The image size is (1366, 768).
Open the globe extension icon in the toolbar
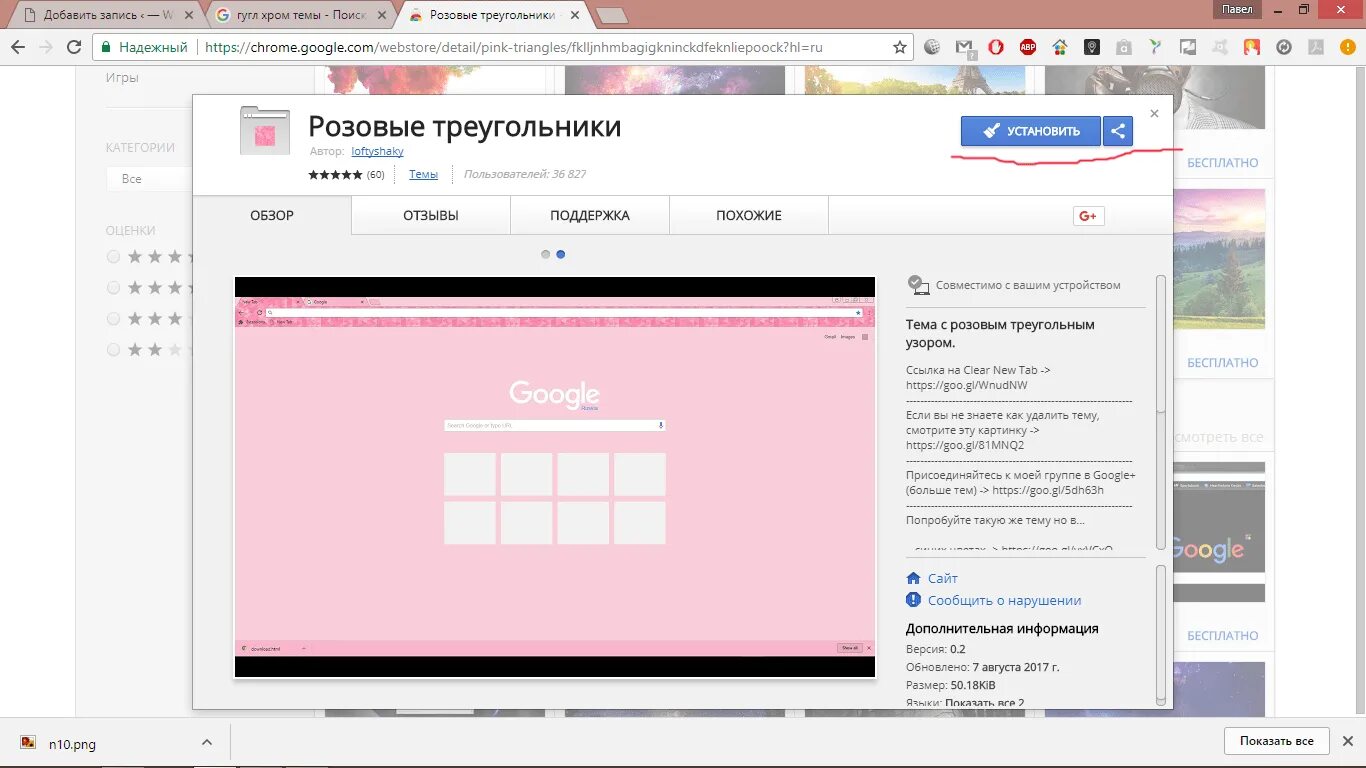click(x=932, y=47)
